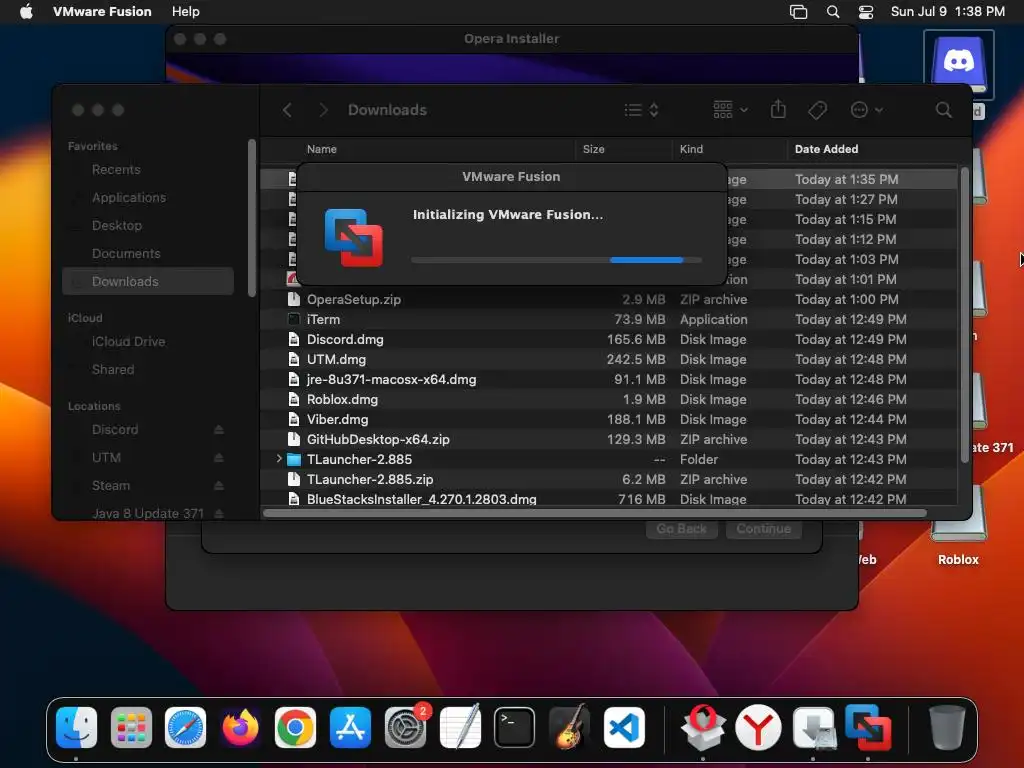1024x768 pixels.
Task: Eject the UTM volume in sidebar
Action: (219, 458)
